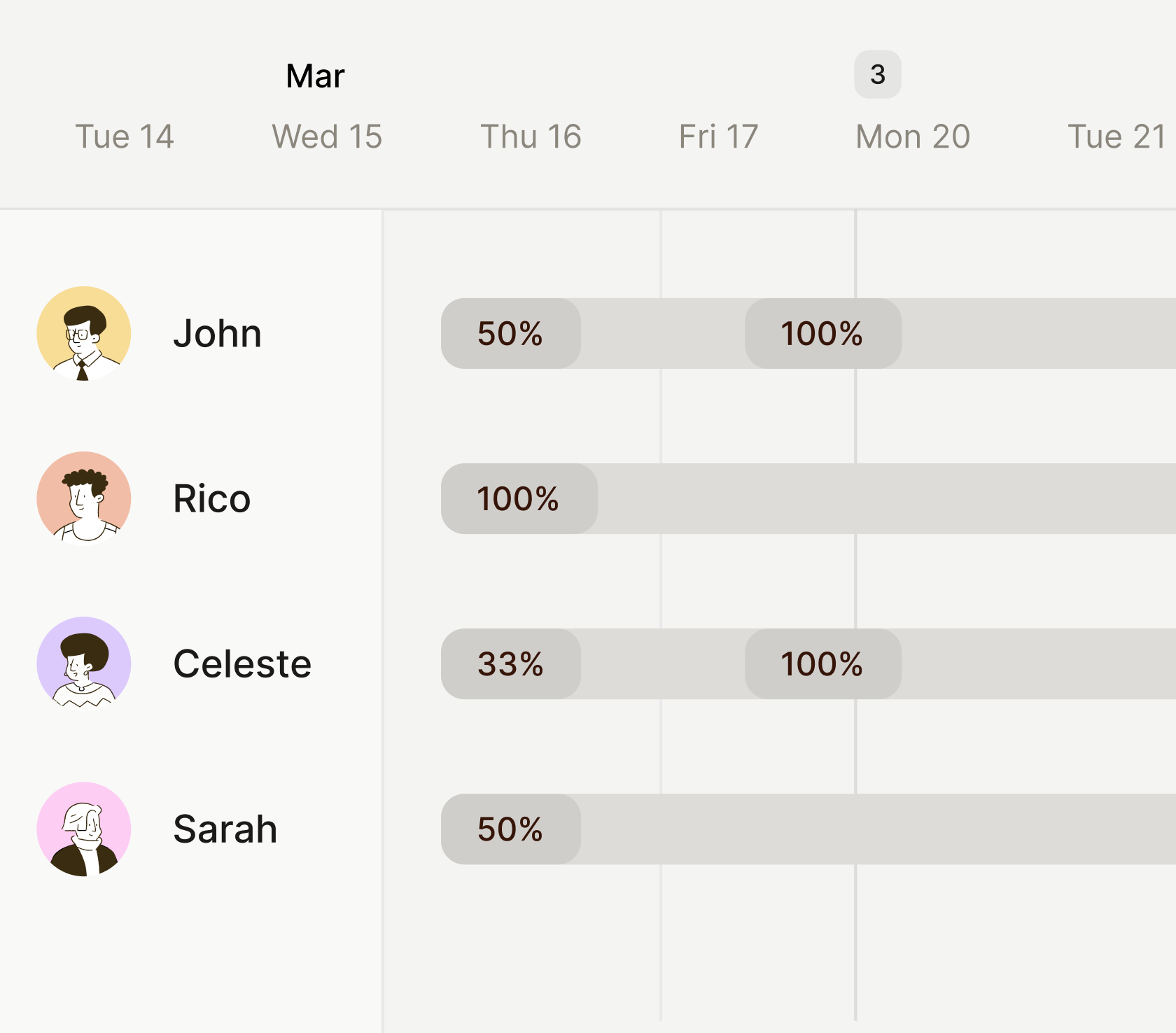Open Sarah's name in the people list

[x=225, y=829]
